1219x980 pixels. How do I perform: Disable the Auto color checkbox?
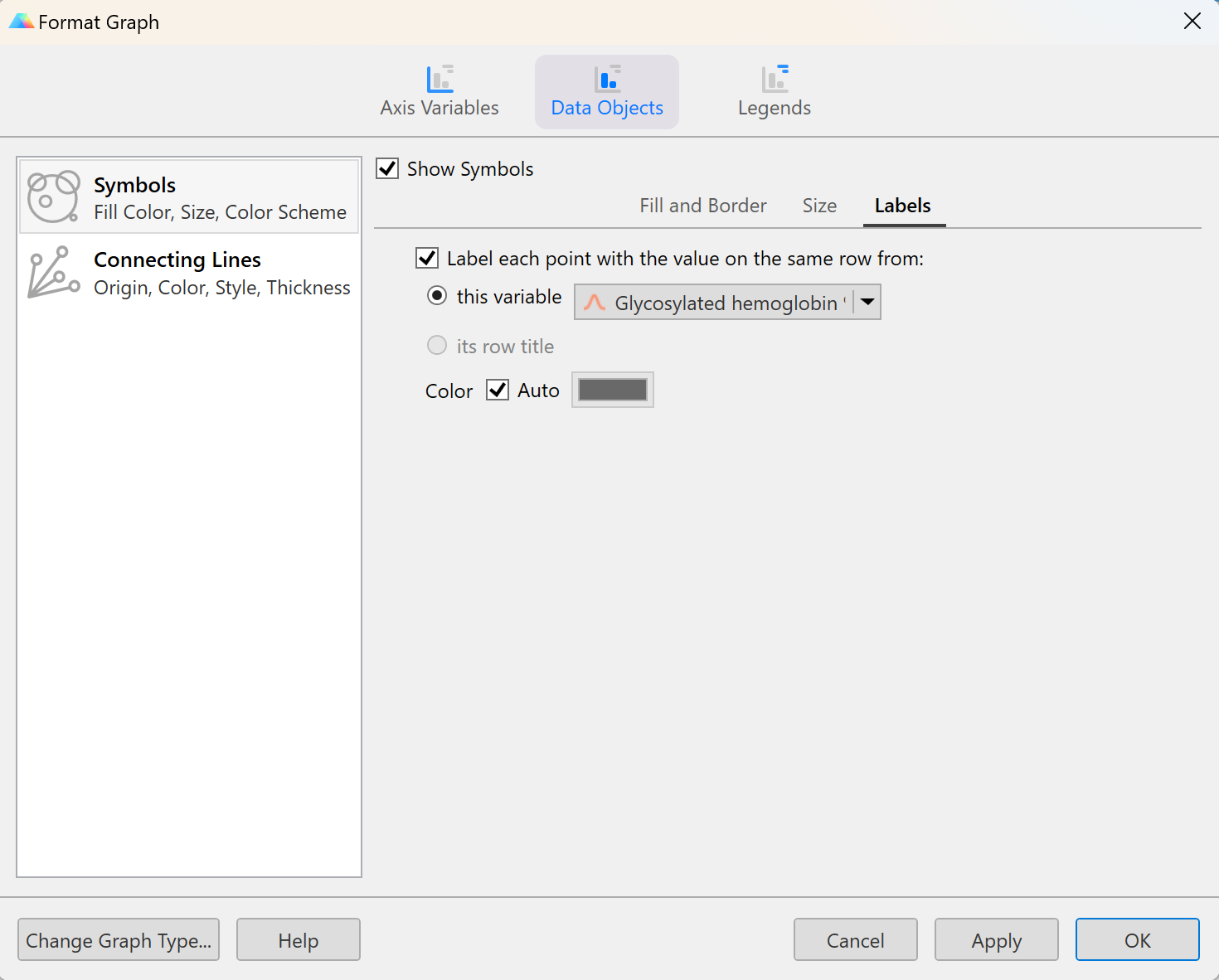498,391
